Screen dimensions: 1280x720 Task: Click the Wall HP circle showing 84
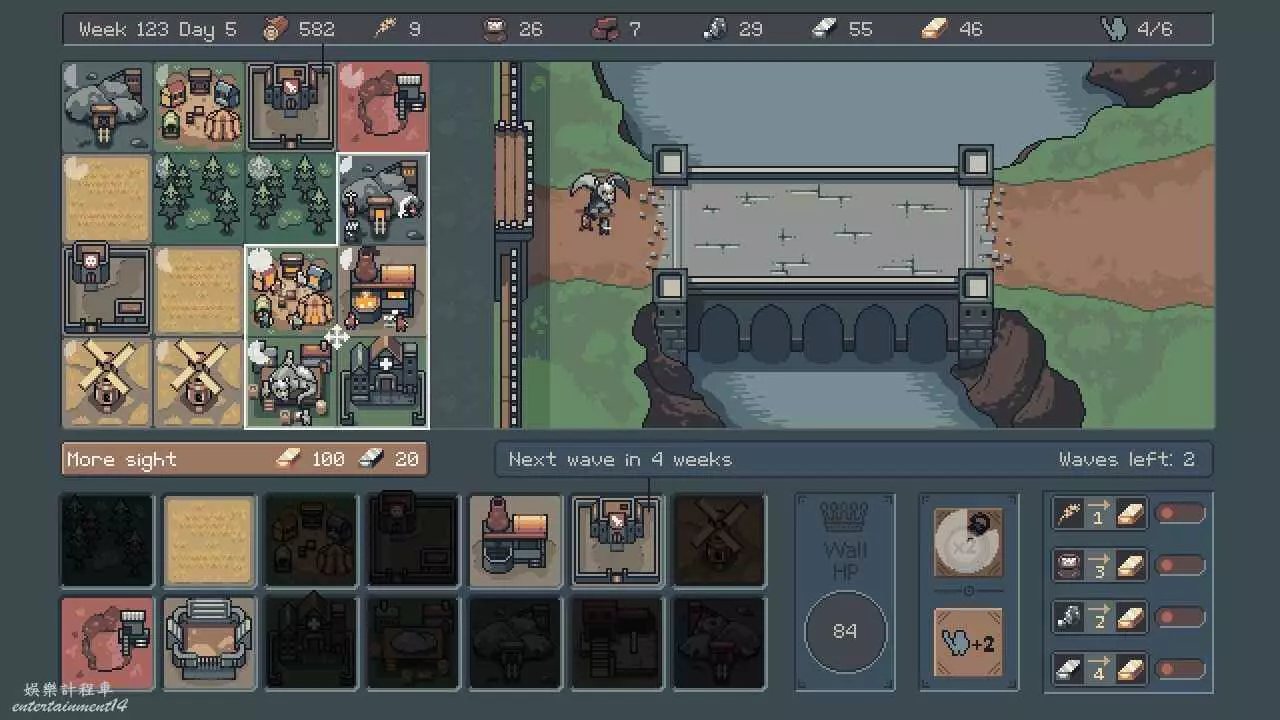(845, 631)
